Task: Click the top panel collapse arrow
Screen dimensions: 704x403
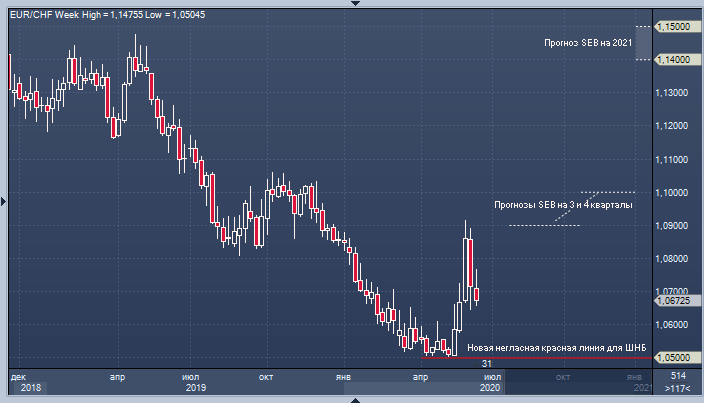Action: (x=351, y=4)
